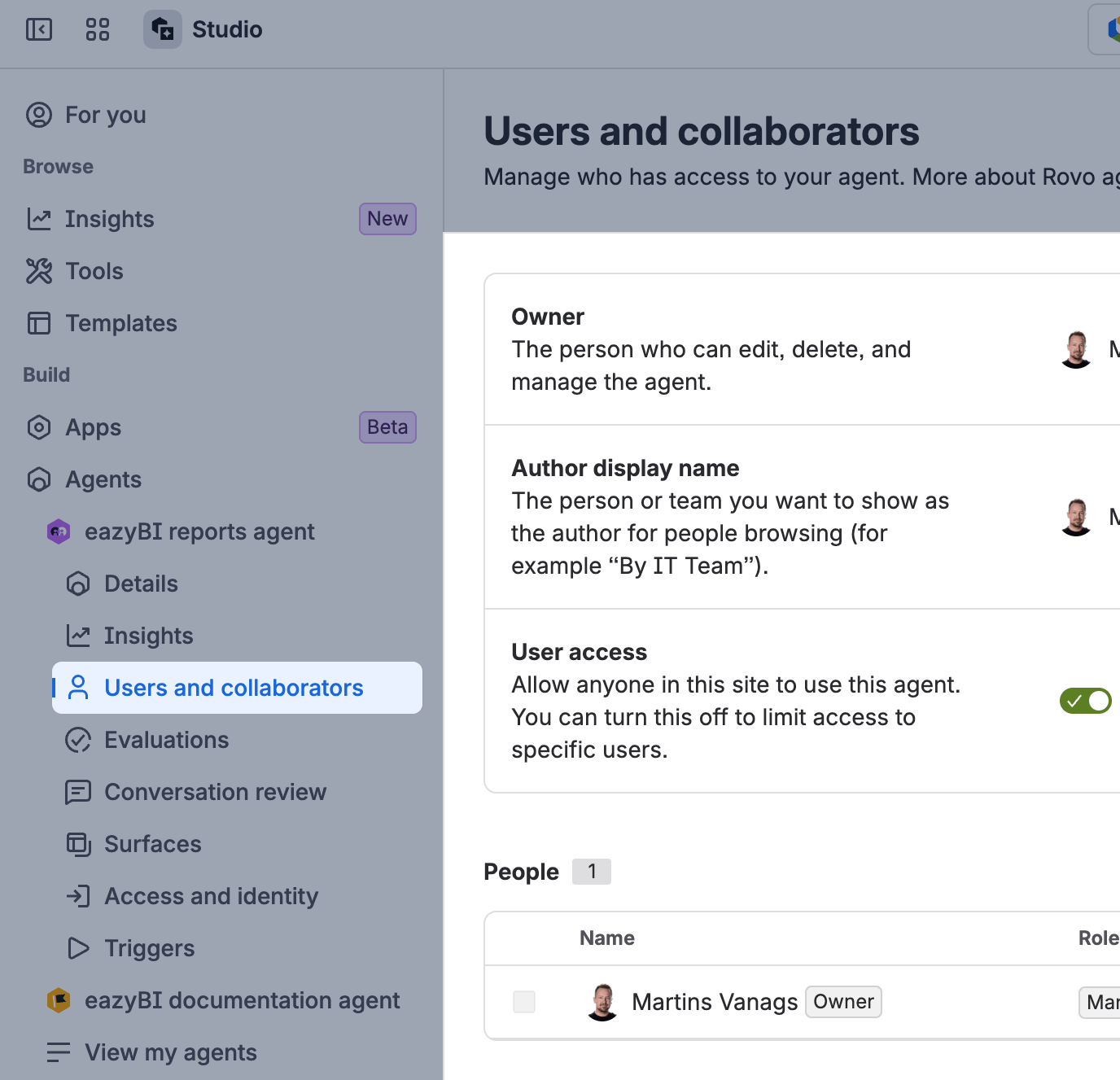This screenshot has width=1120, height=1080.
Task: Open agent Insights under eazyBI reports agent
Action: coord(149,636)
